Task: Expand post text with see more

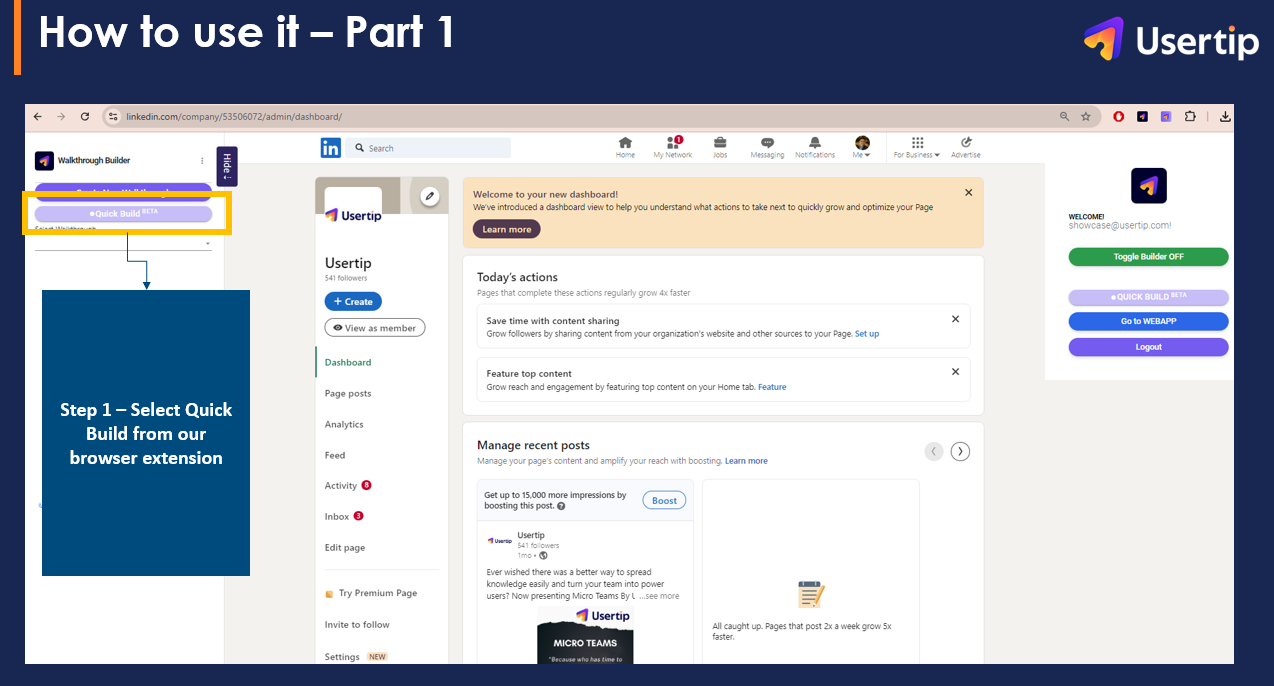Action: tap(660, 596)
